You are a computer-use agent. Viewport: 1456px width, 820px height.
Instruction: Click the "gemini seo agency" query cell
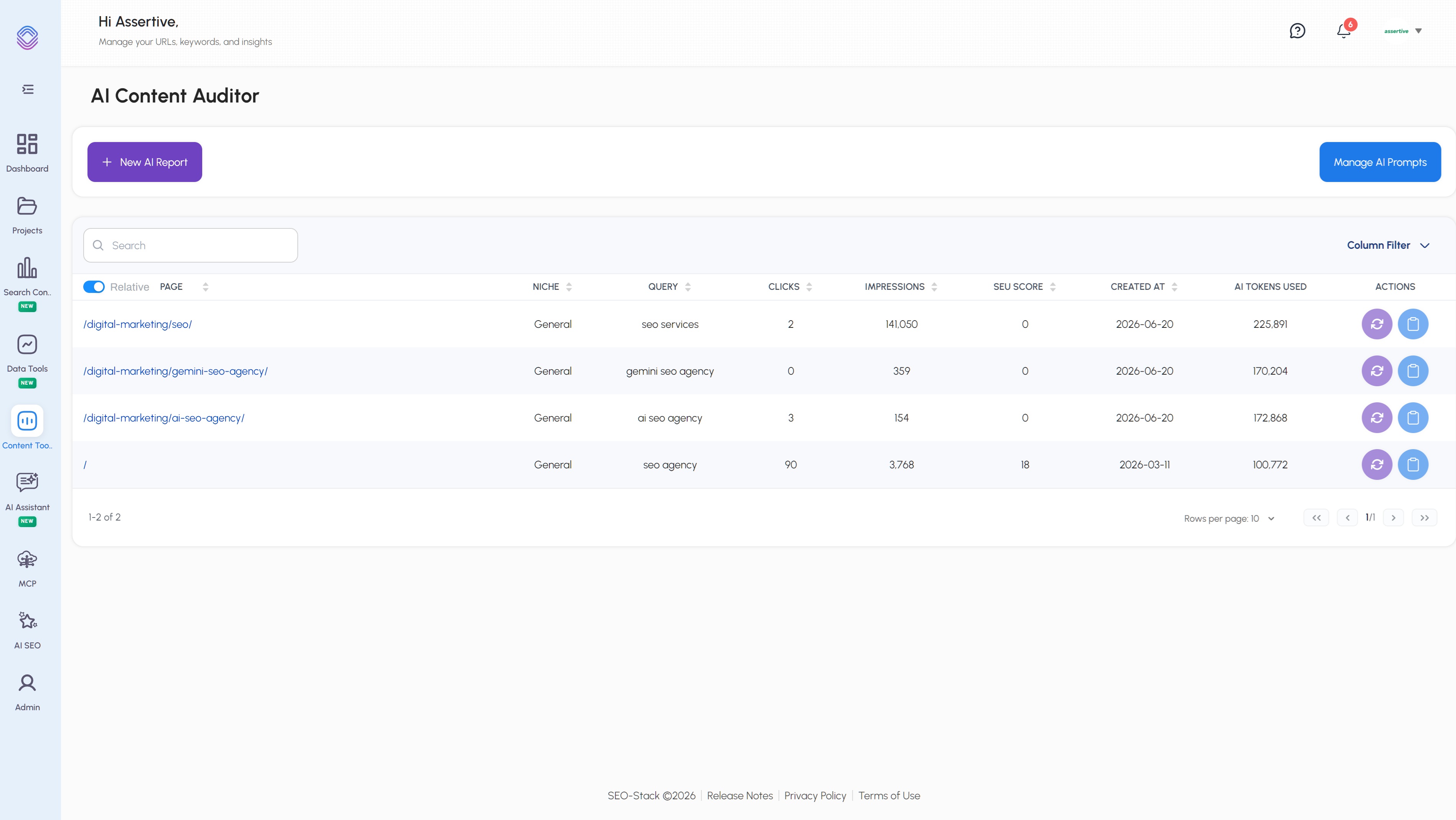670,371
